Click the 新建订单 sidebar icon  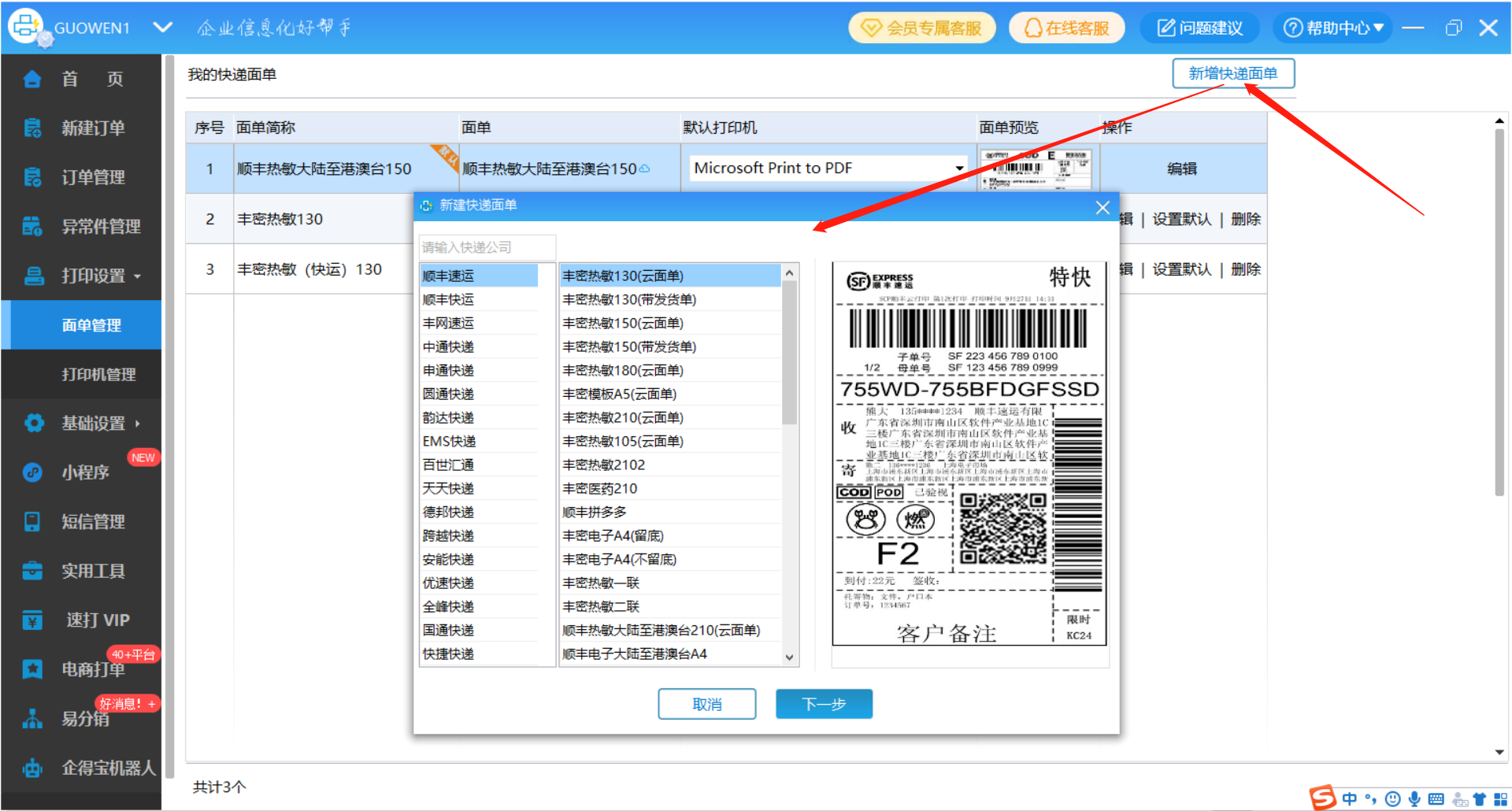[x=32, y=128]
